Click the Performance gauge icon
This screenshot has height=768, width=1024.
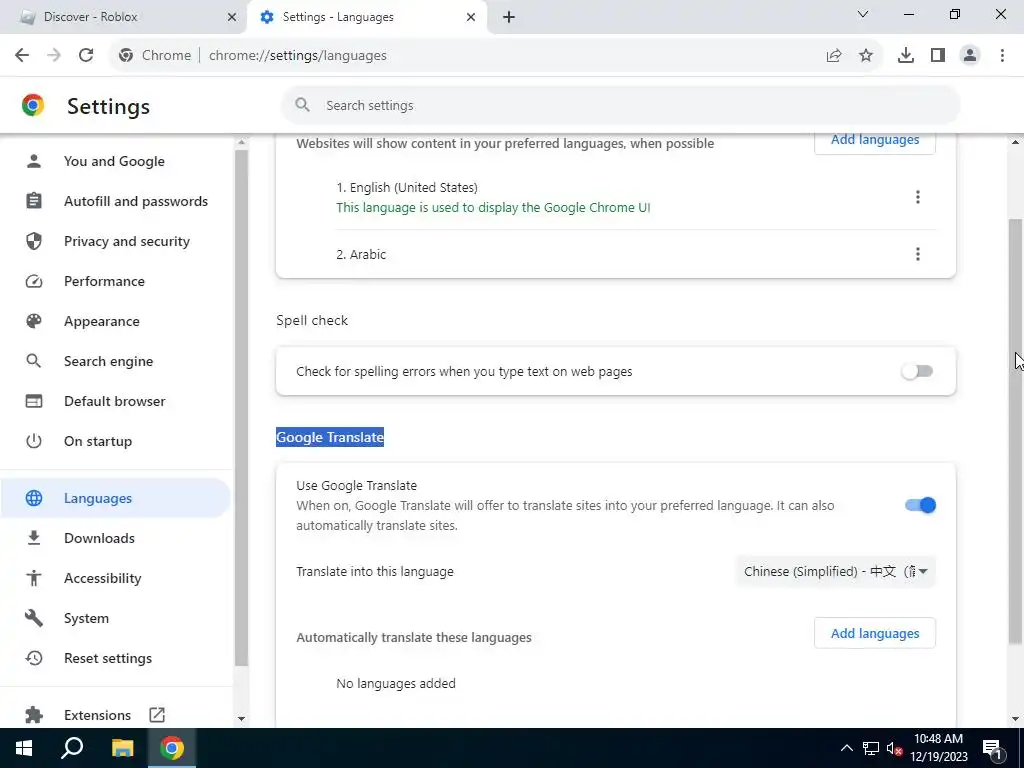click(x=34, y=281)
